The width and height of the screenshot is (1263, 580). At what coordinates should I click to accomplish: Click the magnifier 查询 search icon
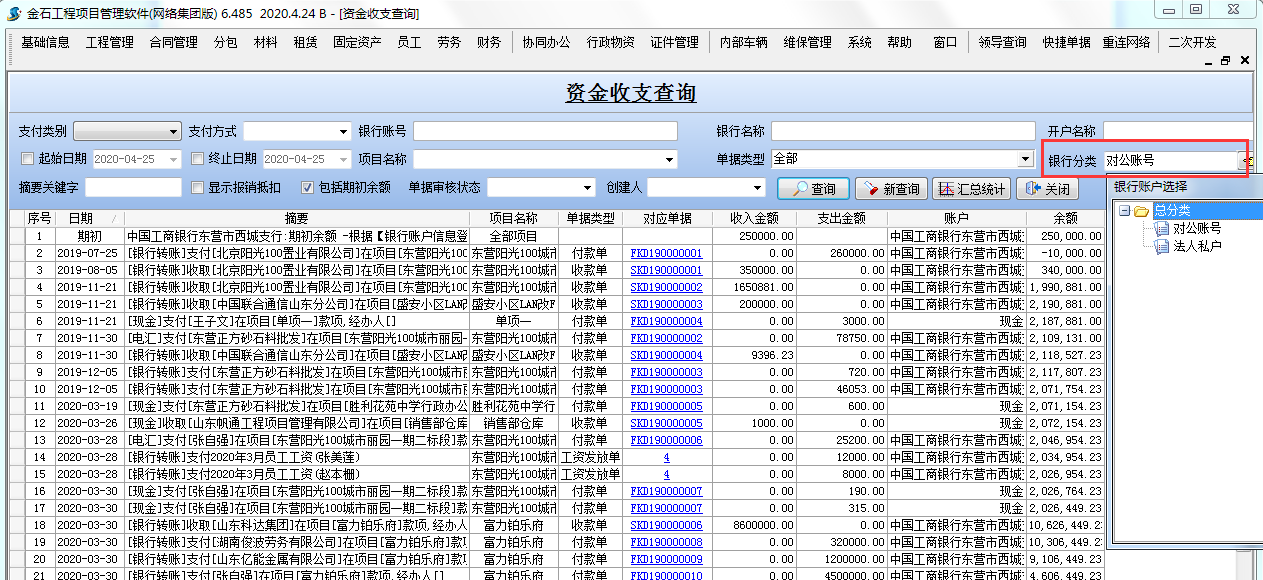click(802, 188)
